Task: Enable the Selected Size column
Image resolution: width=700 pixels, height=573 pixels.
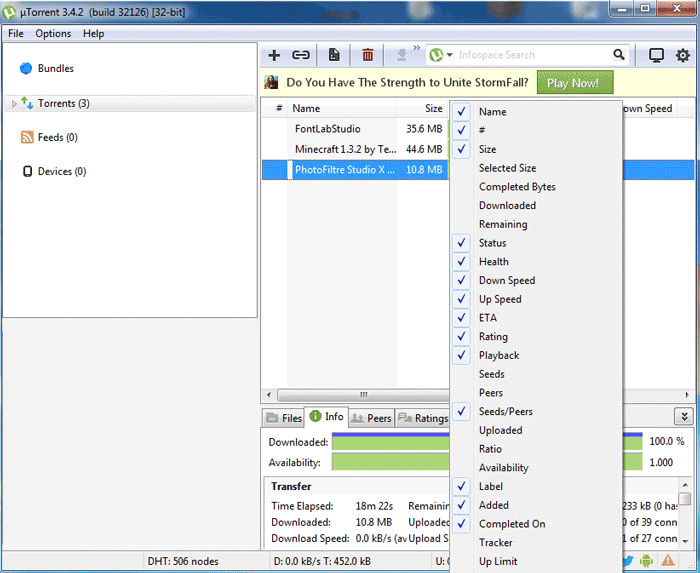Action: coord(536,168)
